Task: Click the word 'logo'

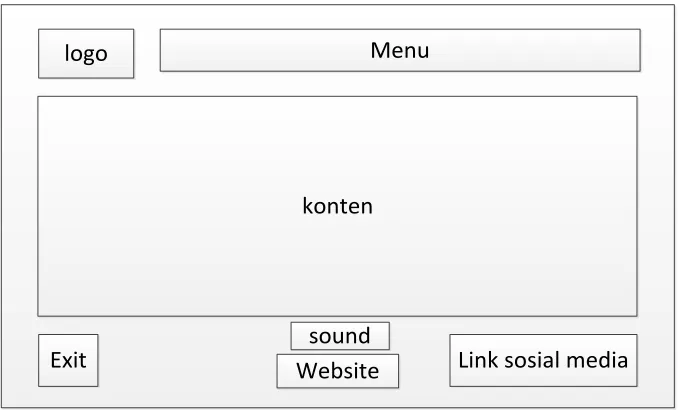Action: pos(86,54)
